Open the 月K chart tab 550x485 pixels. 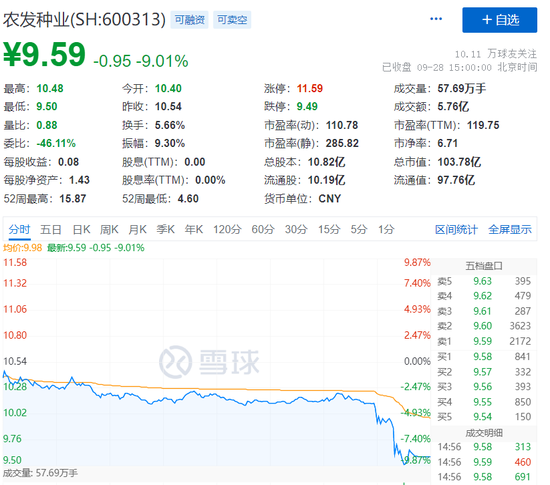[137, 230]
